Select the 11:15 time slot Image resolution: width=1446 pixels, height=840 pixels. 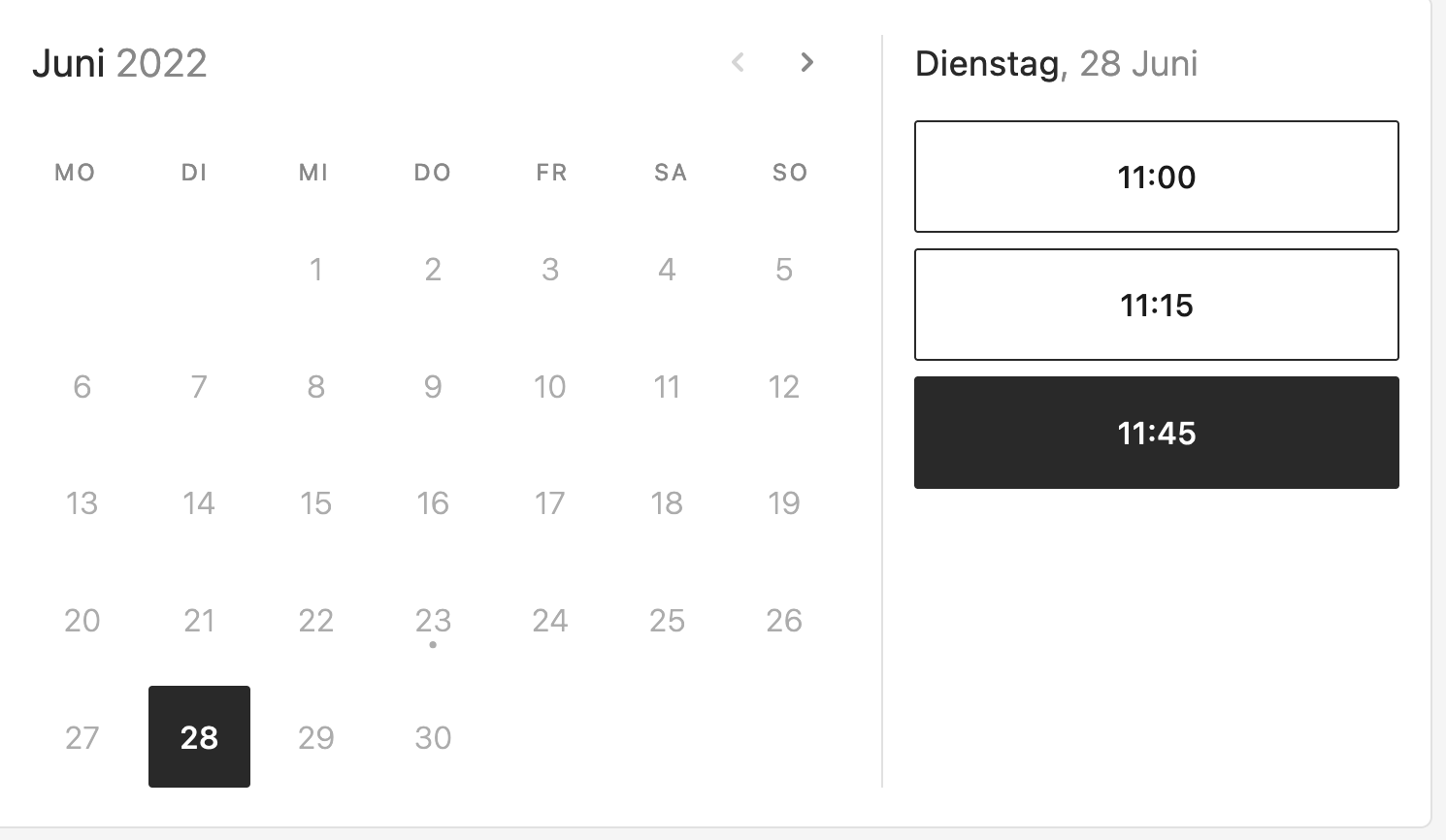click(x=1156, y=305)
